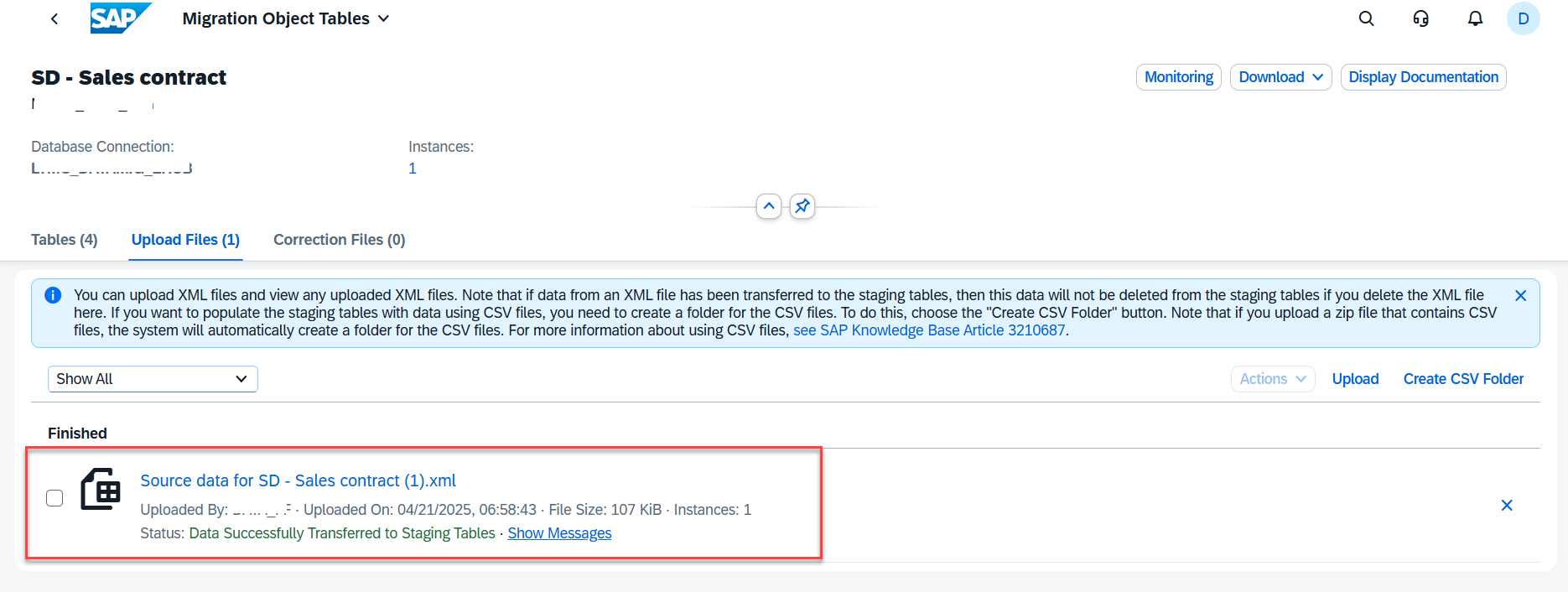Click the Finished group heading
The height and width of the screenshot is (592, 1568).
77,434
